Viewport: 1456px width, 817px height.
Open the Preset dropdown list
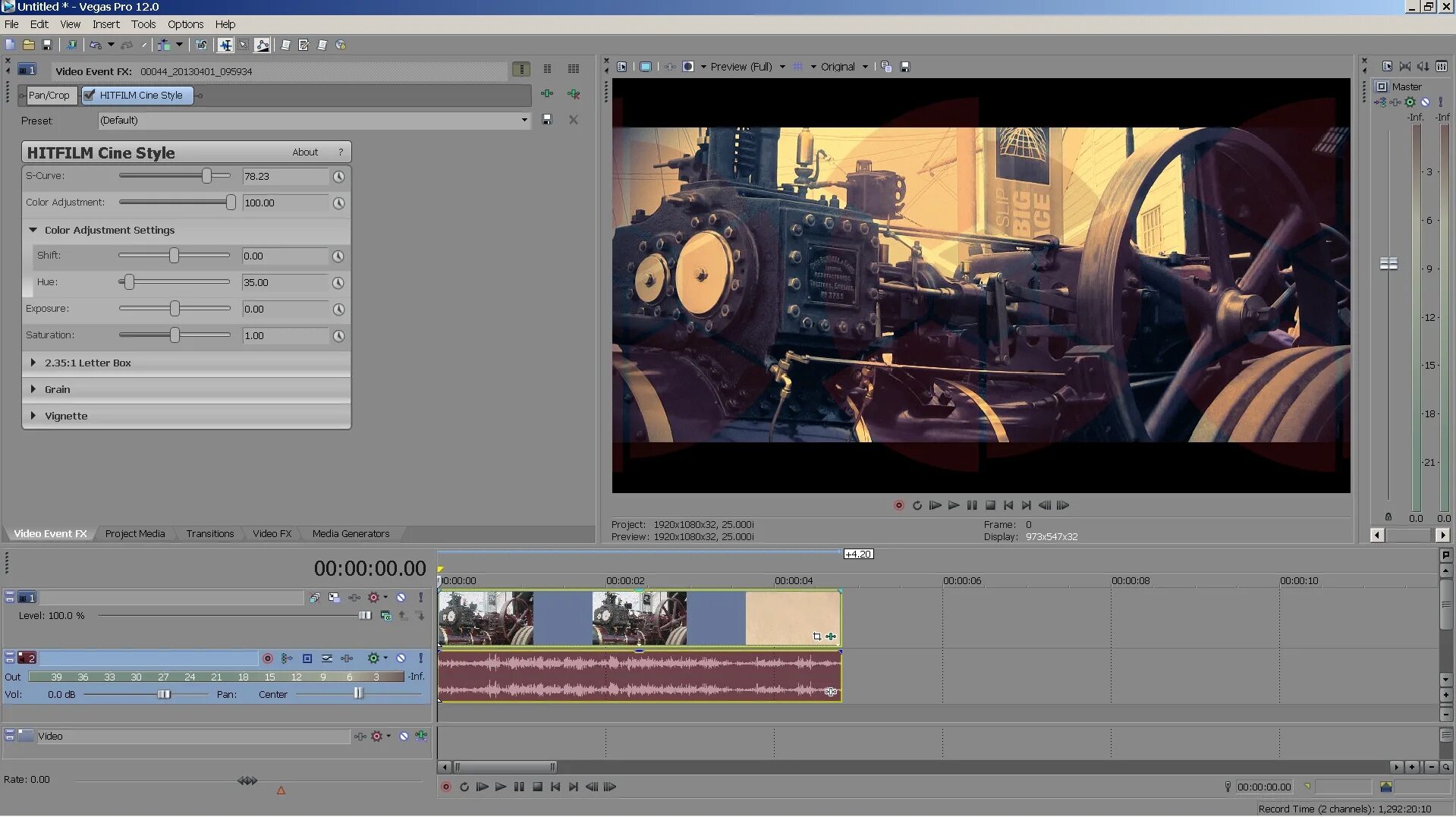click(524, 120)
